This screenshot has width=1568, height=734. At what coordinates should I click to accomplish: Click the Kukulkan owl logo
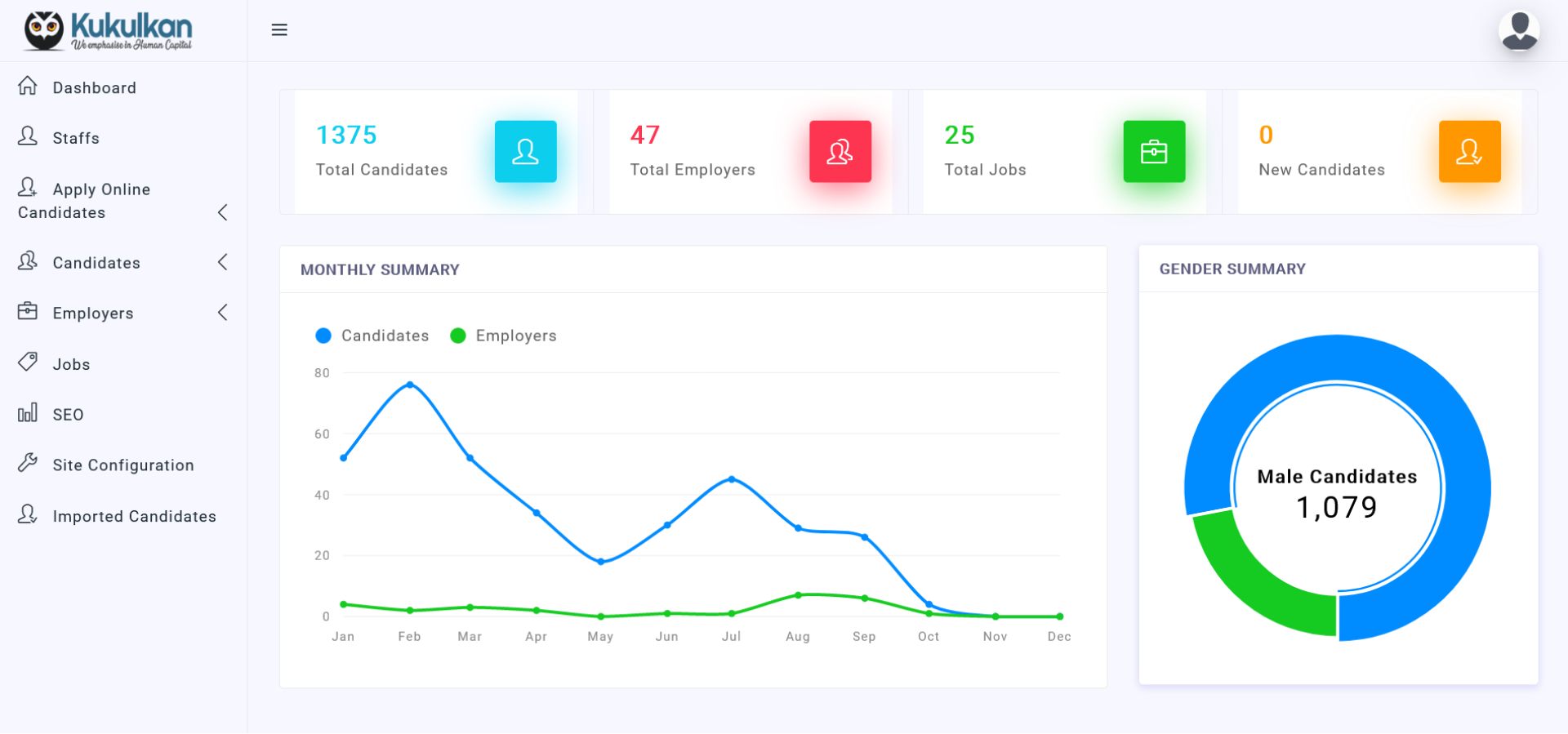coord(44,31)
